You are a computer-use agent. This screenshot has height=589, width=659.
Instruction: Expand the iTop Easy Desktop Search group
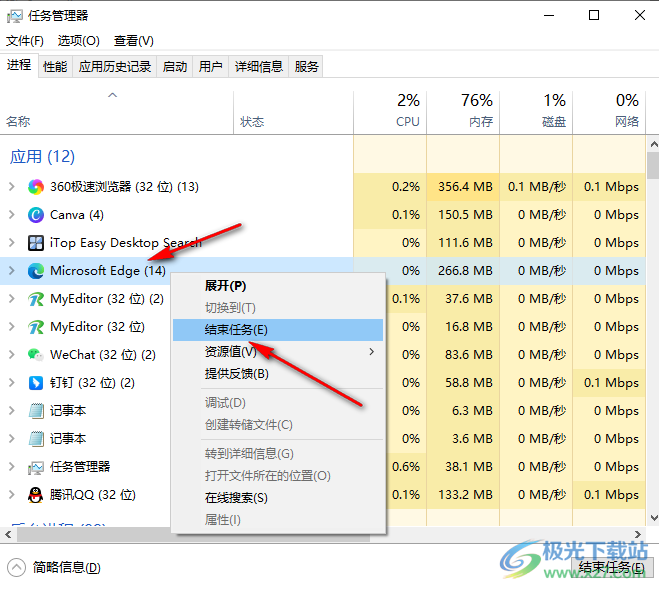(x=12, y=243)
